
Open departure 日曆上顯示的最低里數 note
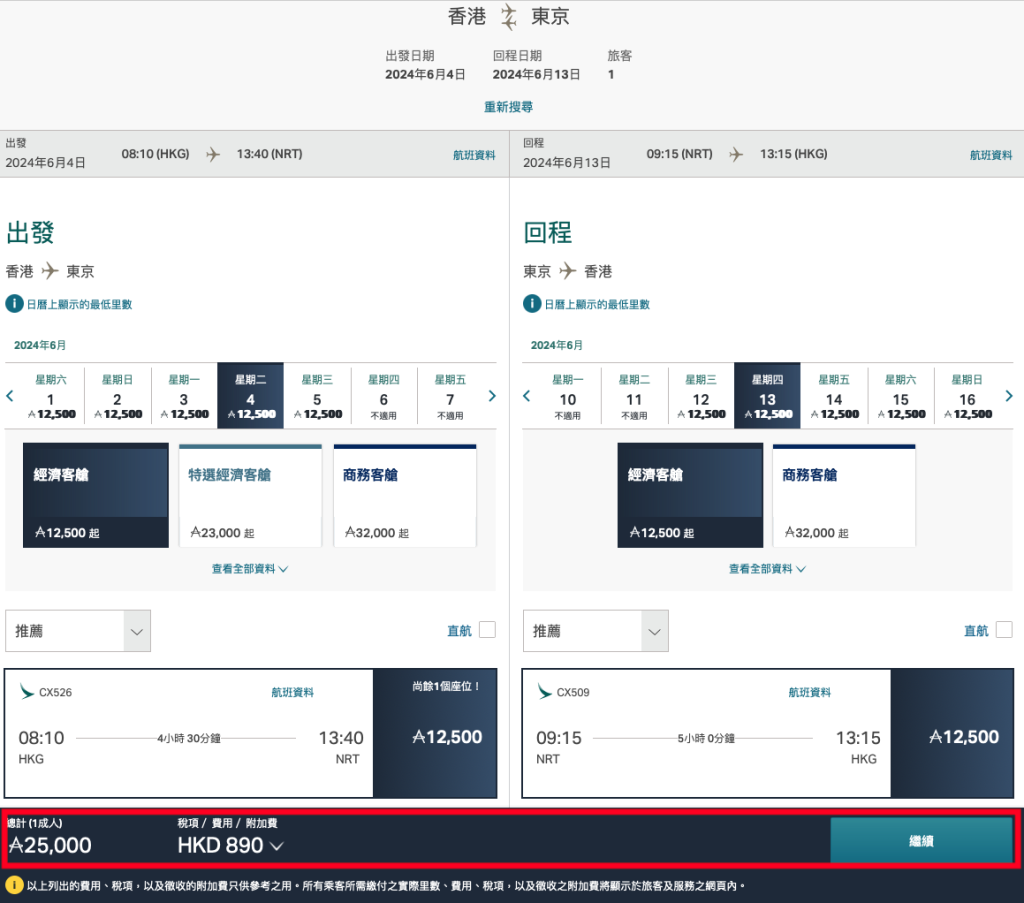click(x=79, y=304)
